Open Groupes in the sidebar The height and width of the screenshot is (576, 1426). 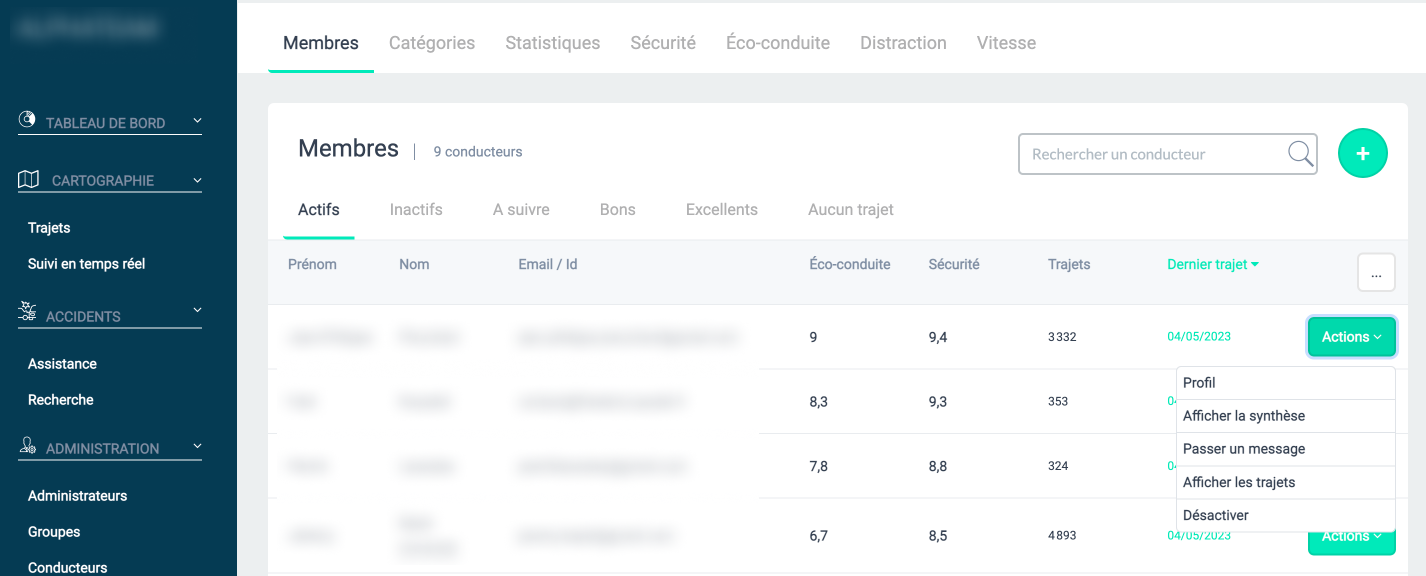[x=54, y=532]
